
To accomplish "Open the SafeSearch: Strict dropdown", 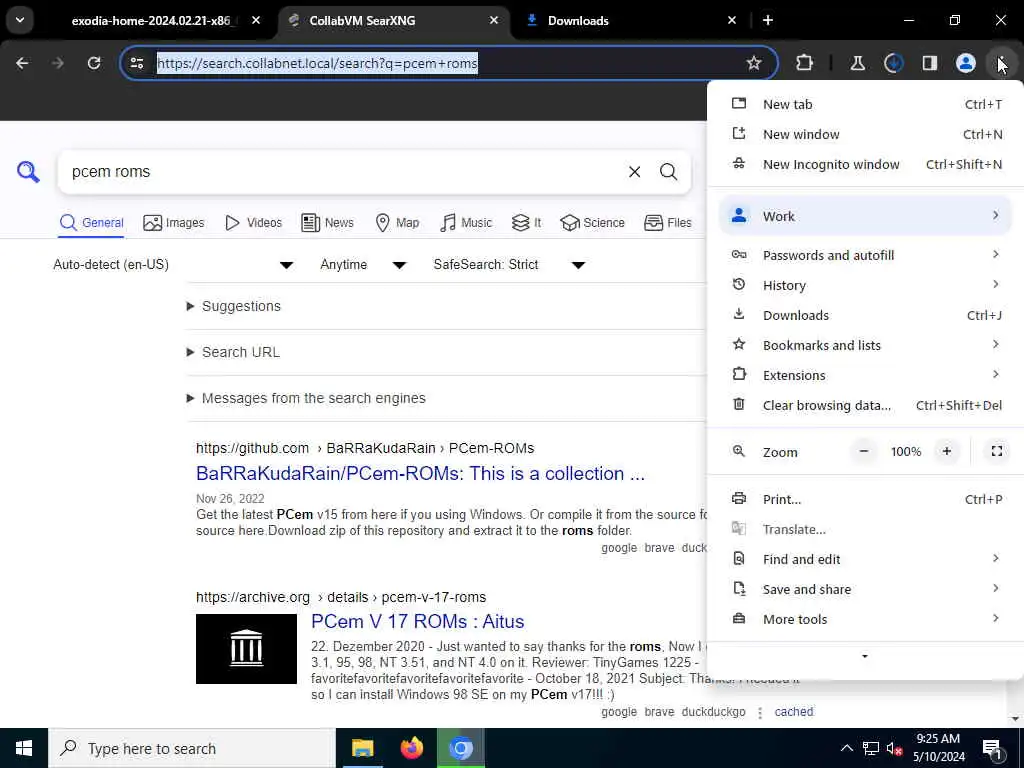I will pos(509,264).
